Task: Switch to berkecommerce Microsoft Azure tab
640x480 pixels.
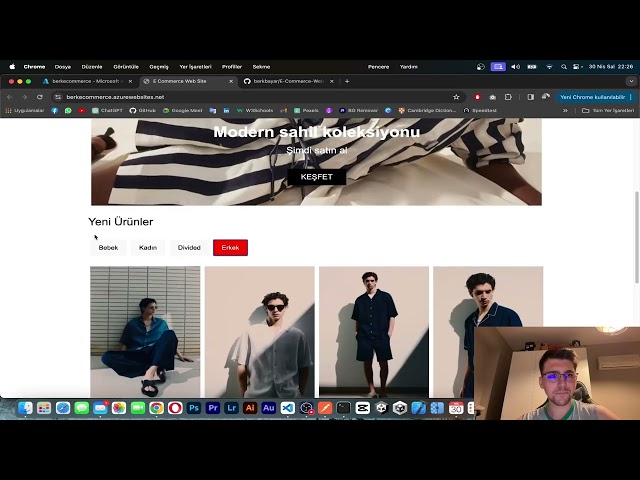Action: 87,81
